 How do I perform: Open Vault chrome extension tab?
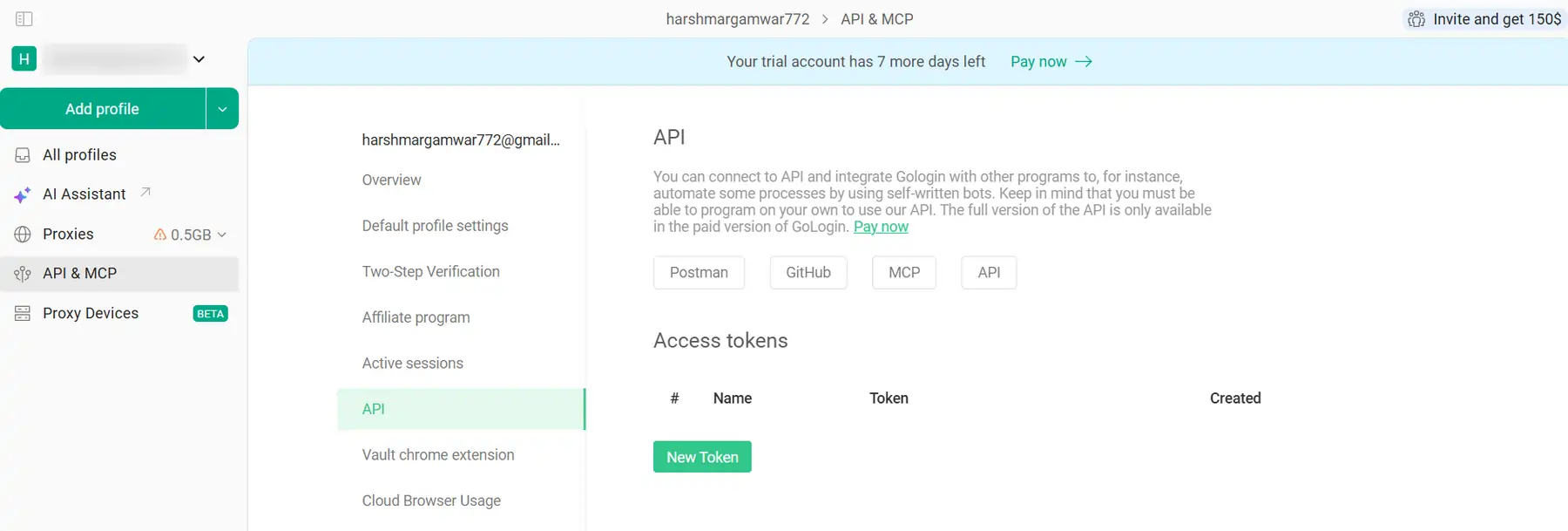point(438,454)
